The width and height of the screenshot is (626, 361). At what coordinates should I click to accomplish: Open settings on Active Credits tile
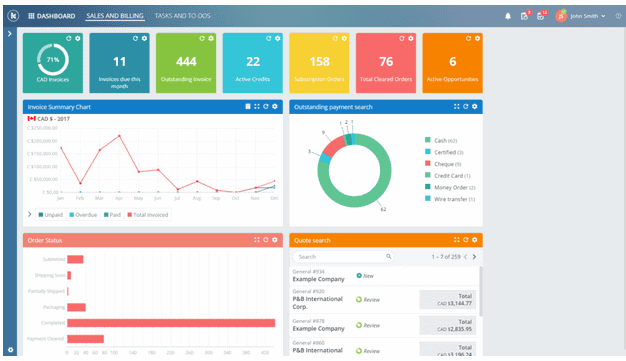(277, 38)
